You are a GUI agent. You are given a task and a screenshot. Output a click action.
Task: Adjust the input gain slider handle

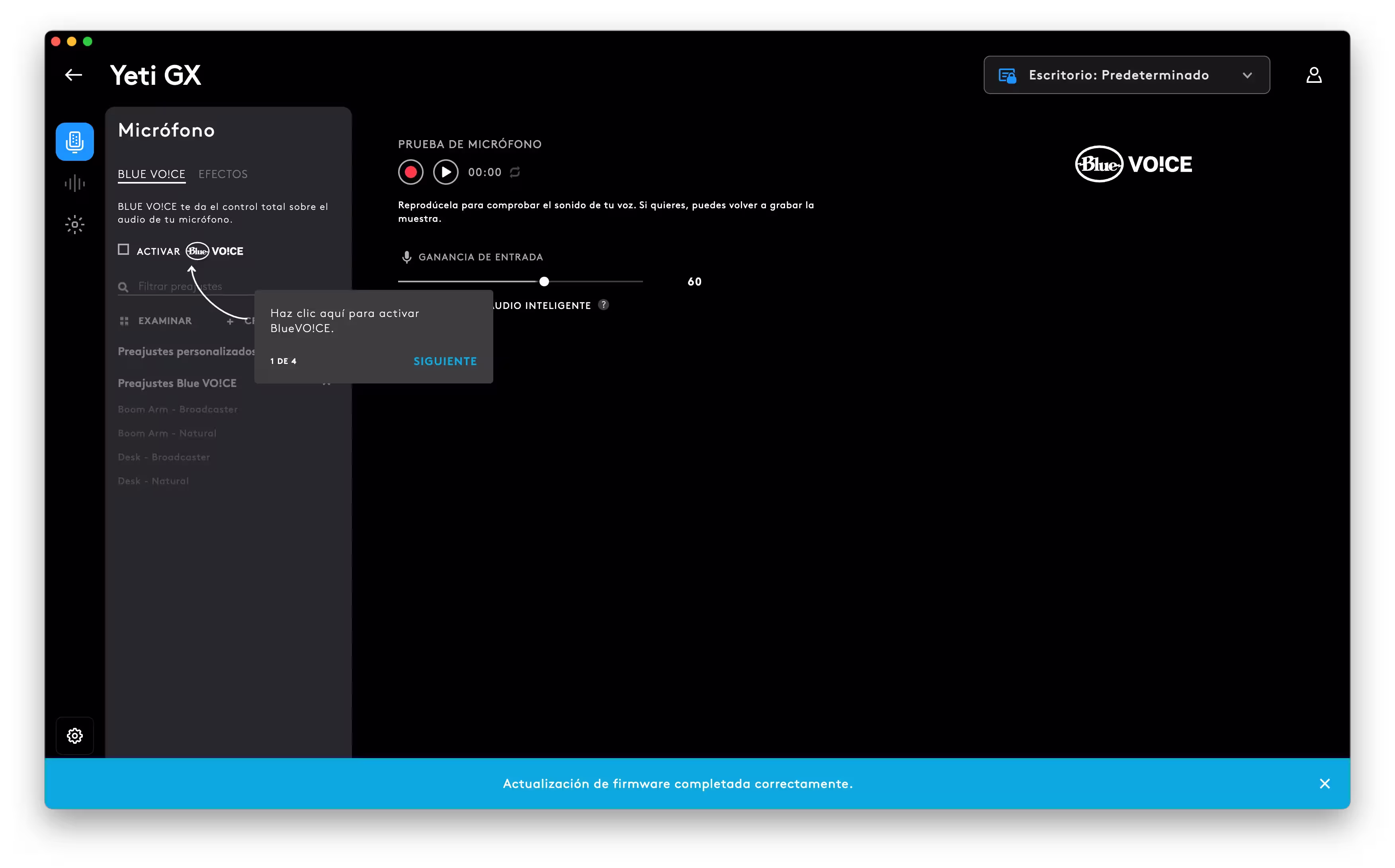(544, 281)
